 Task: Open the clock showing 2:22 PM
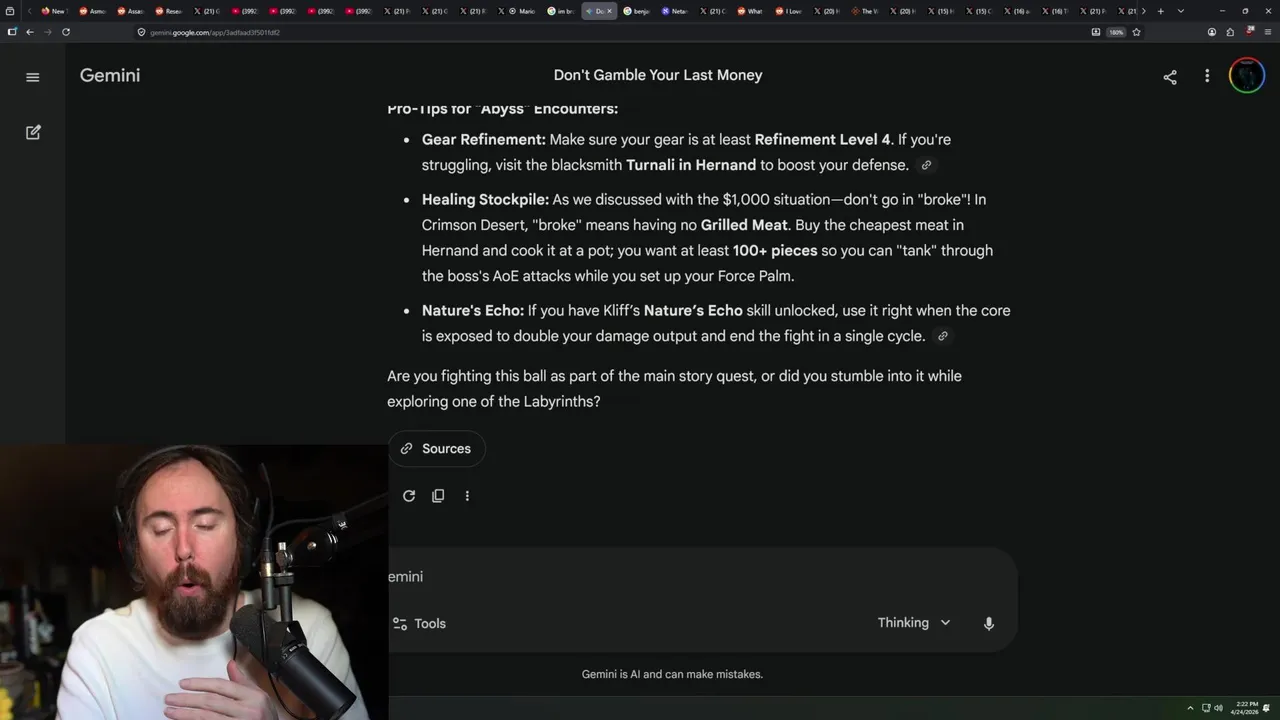1245,708
